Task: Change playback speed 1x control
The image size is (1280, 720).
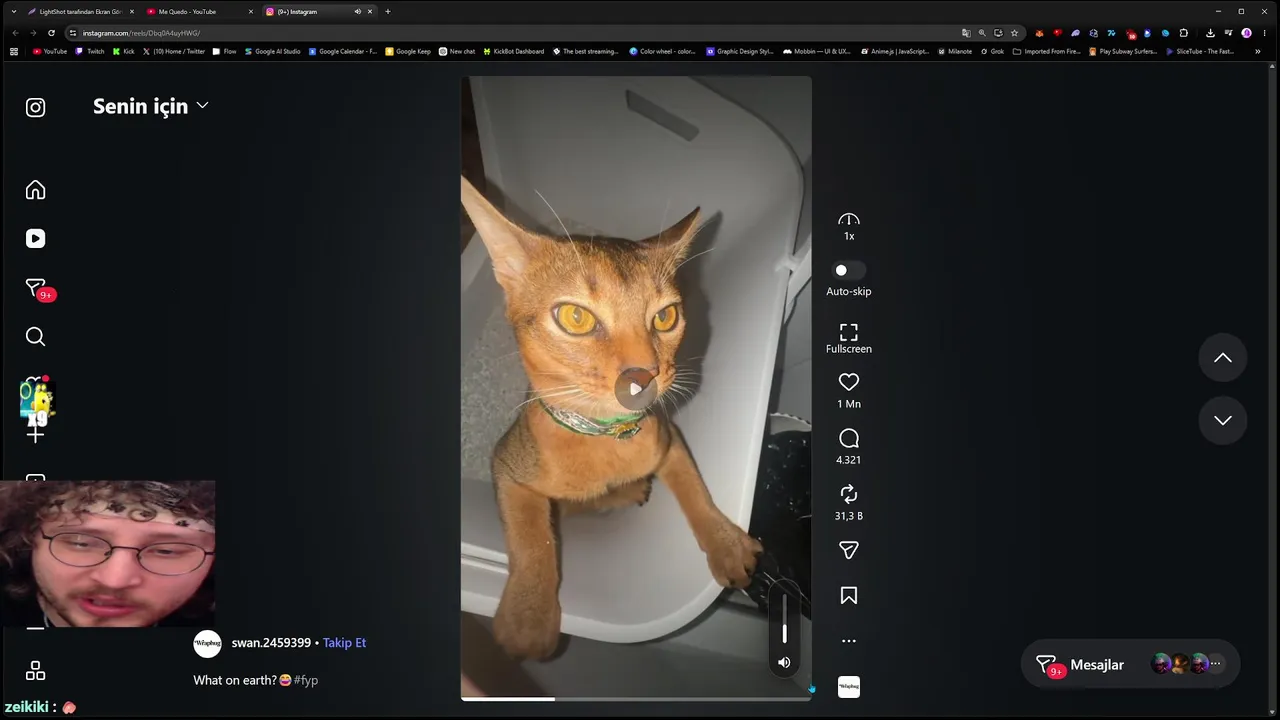Action: (x=849, y=227)
